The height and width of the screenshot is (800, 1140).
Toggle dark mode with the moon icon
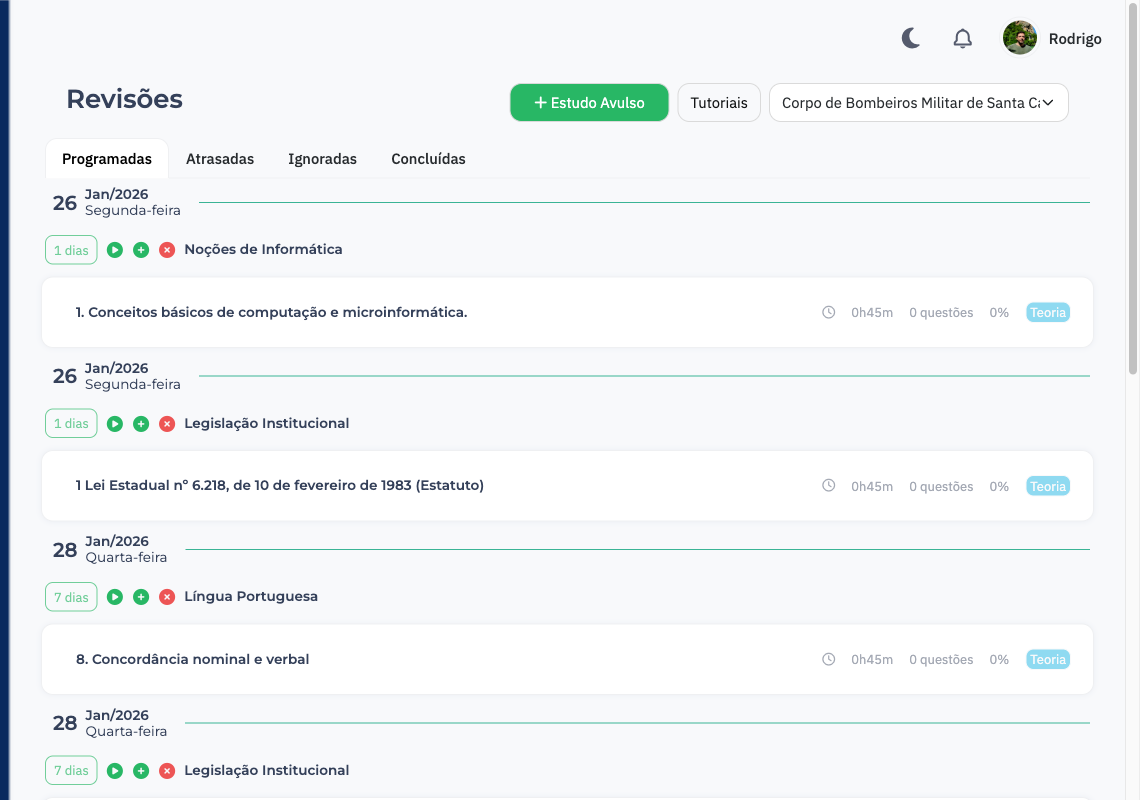910,39
